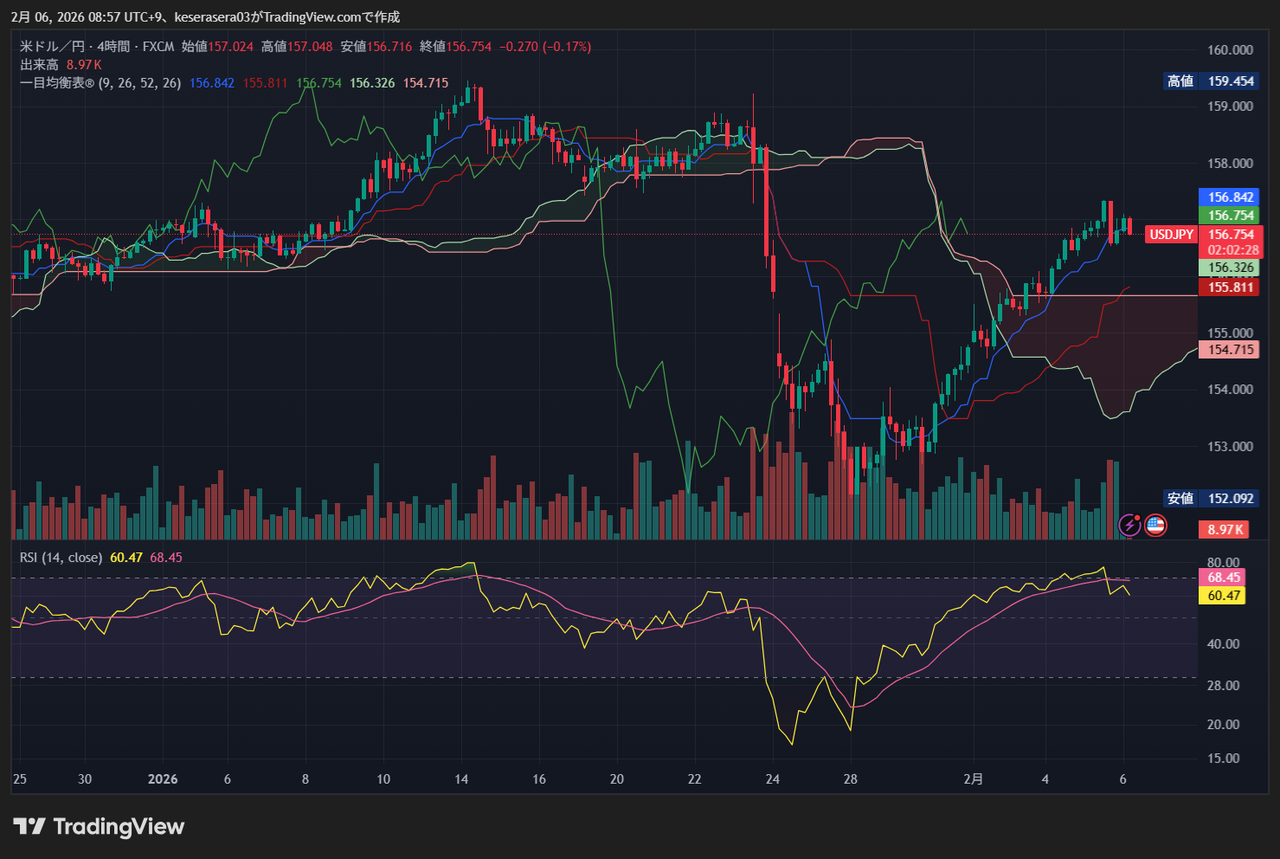The height and width of the screenshot is (859, 1280).
Task: Click the red USDJPY price tag
Action: 1171,234
